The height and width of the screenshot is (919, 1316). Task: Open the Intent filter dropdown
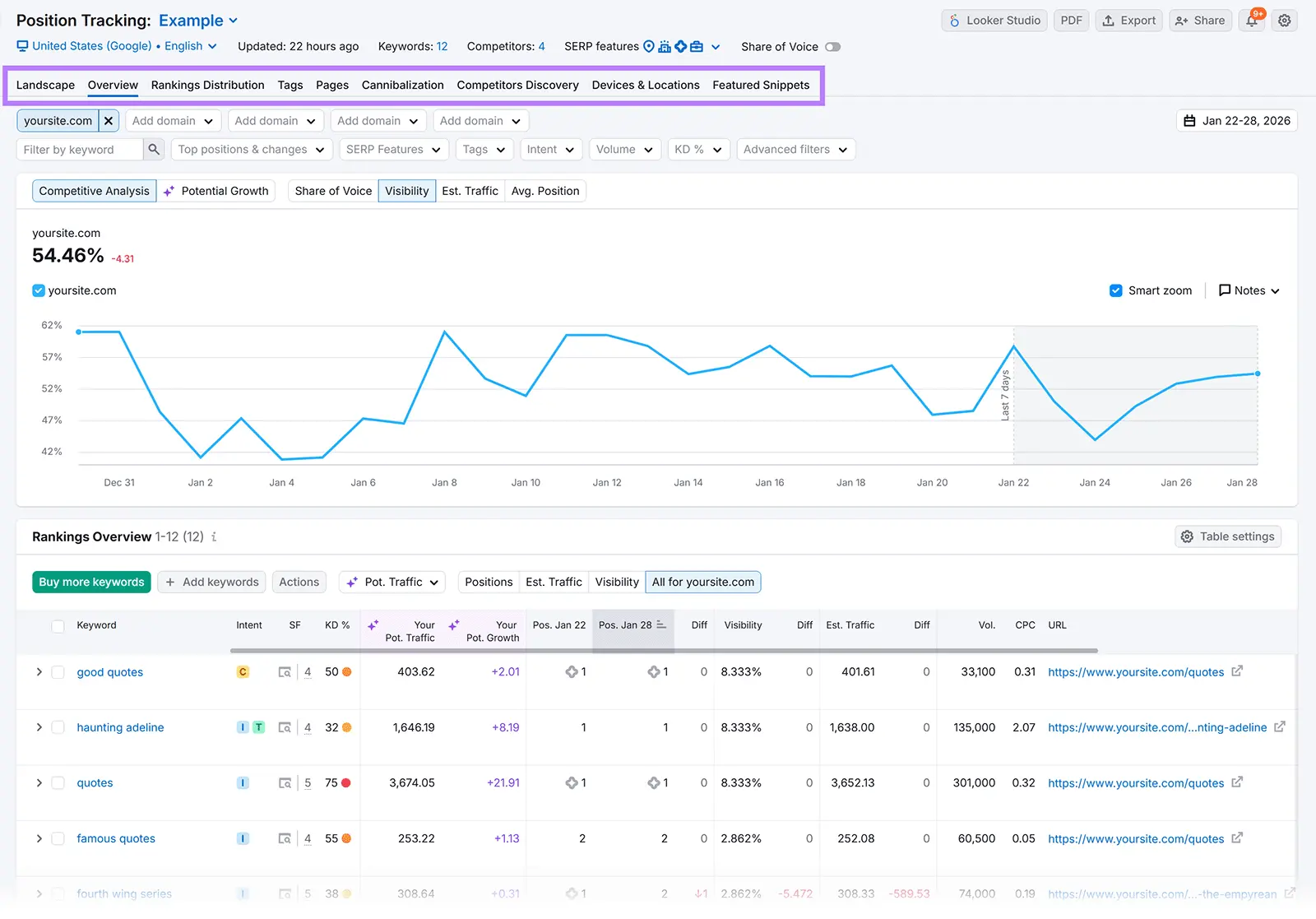click(551, 149)
